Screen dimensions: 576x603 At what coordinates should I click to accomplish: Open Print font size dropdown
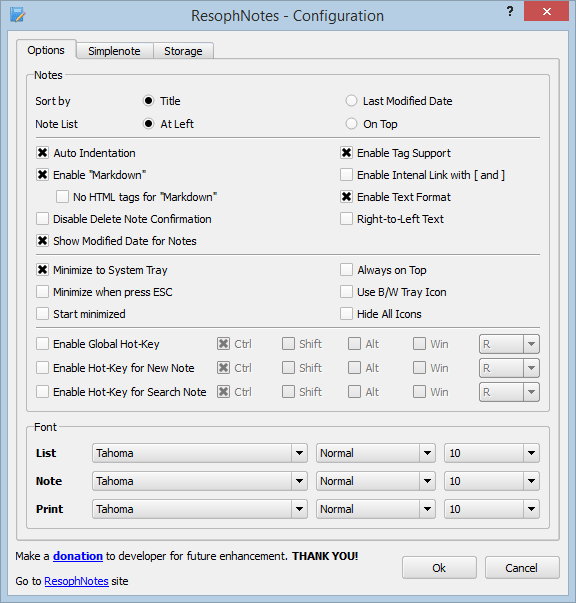pos(492,509)
